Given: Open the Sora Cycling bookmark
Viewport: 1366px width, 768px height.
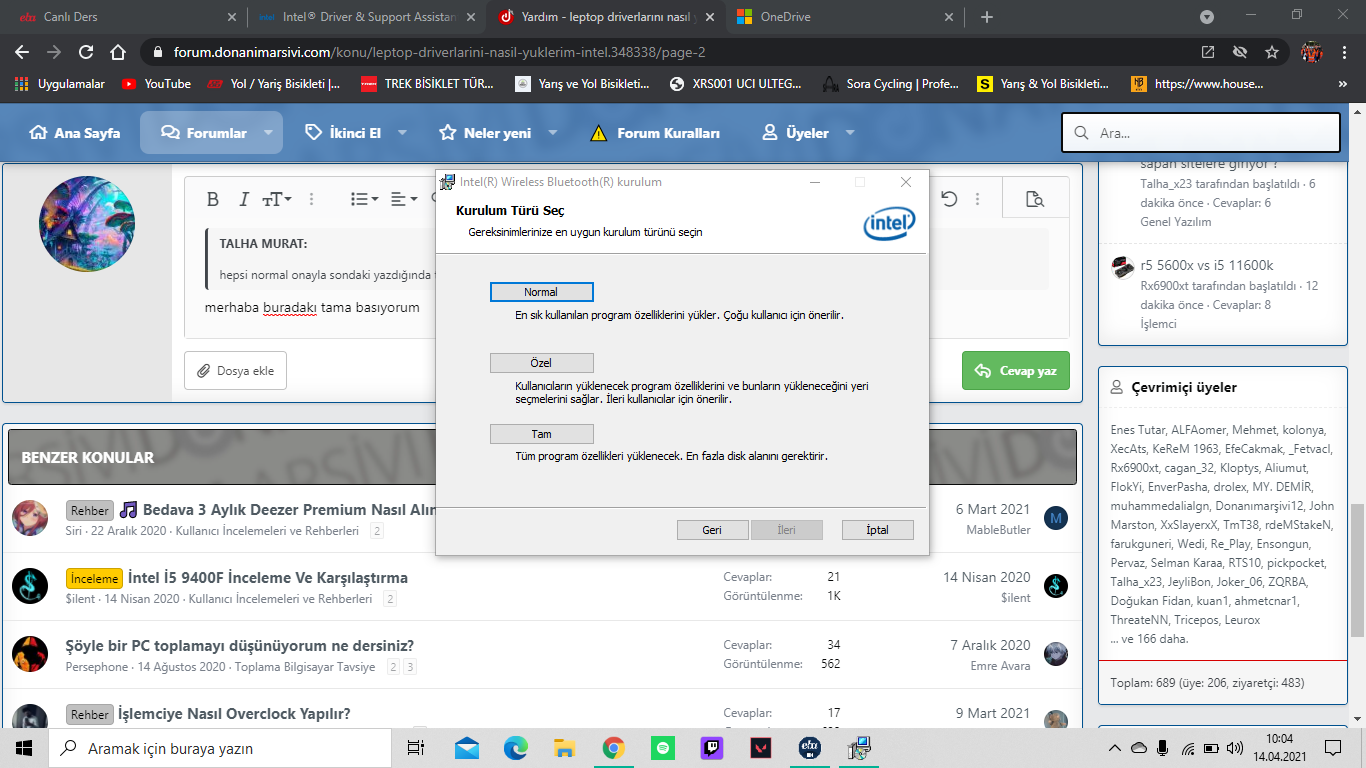Looking at the screenshot, I should 892,84.
